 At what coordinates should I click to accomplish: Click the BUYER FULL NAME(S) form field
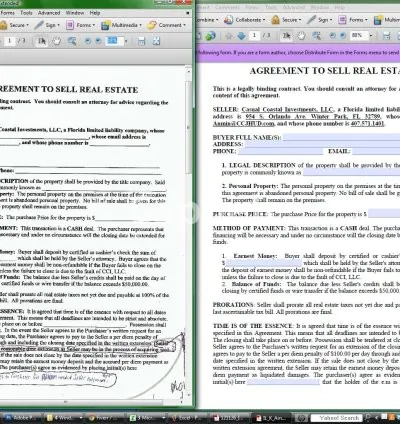tap(341, 137)
